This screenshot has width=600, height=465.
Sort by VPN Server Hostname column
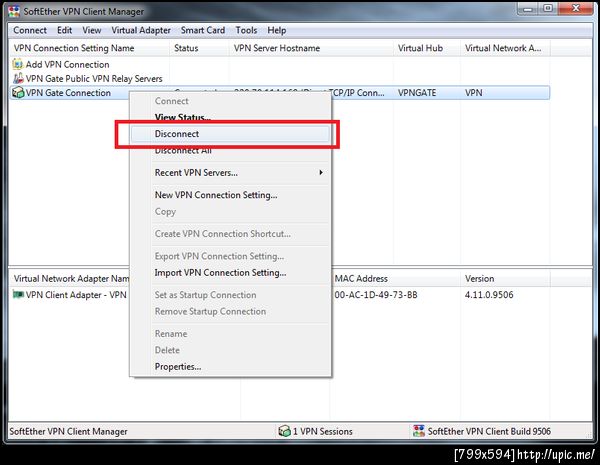click(311, 48)
